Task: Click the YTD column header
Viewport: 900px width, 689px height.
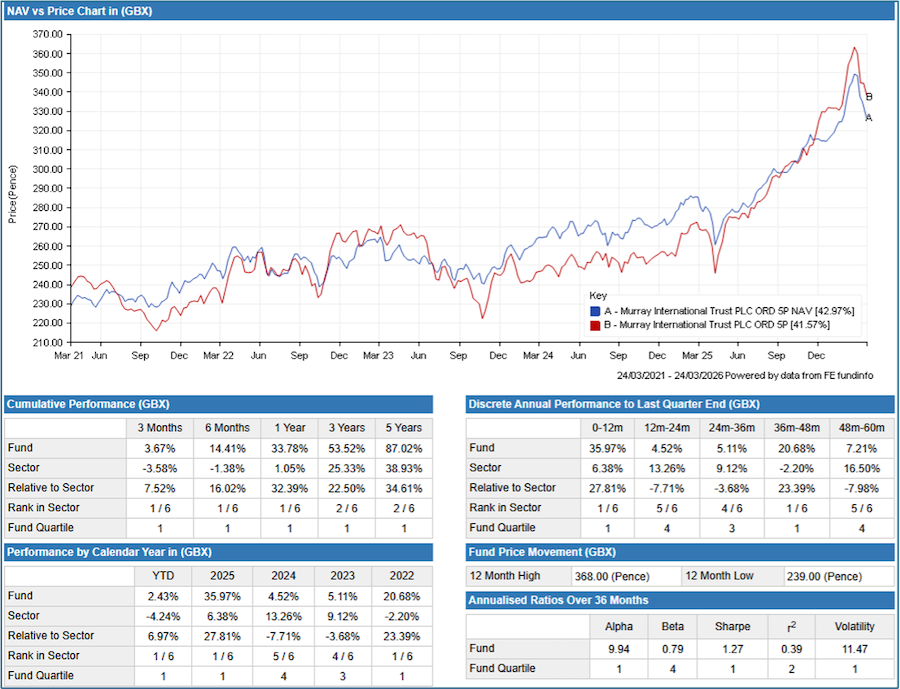Action: [x=162, y=574]
